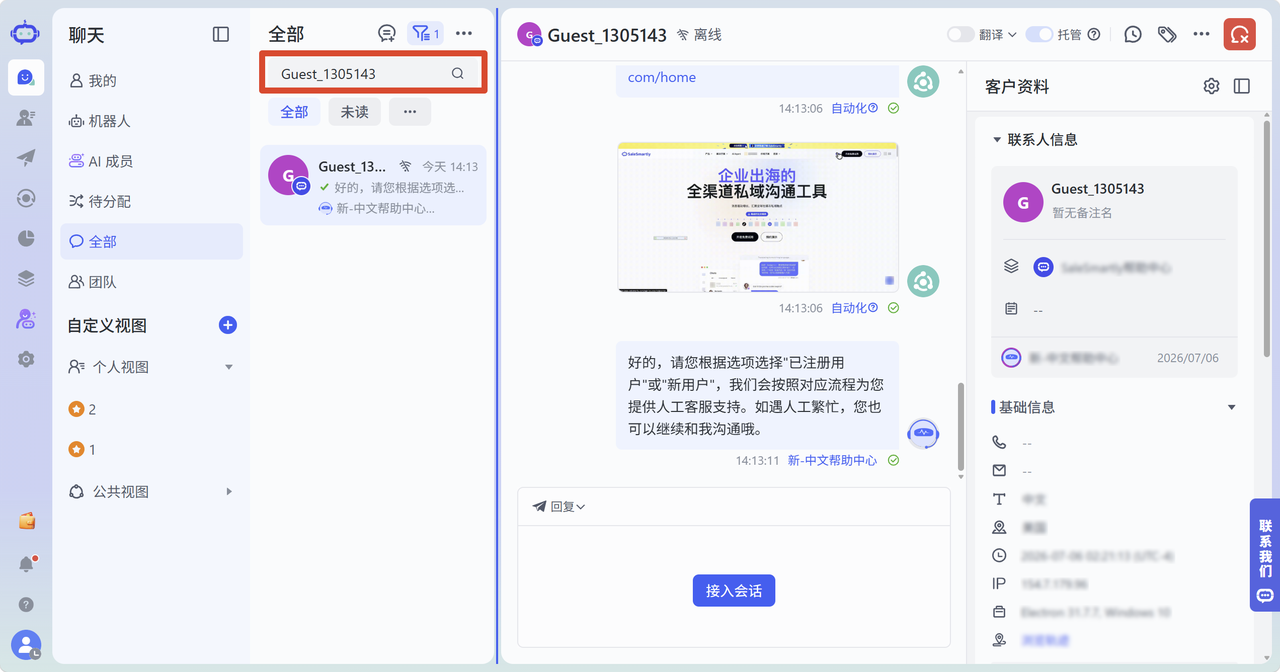This screenshot has width=1280, height=672.
Task: Collapse the 联系人信息 section
Action: pos(997,140)
